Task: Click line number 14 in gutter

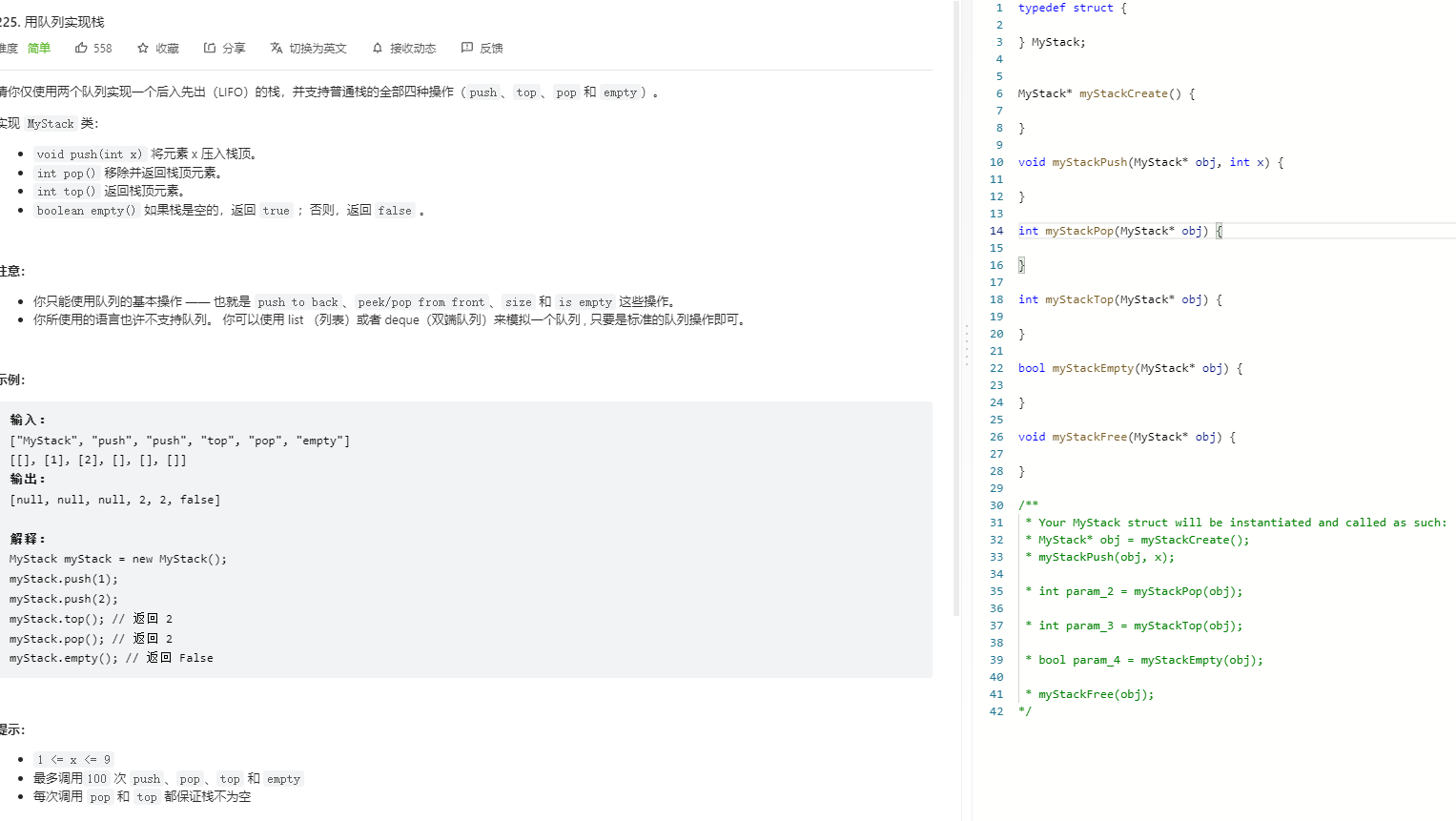Action: (996, 231)
